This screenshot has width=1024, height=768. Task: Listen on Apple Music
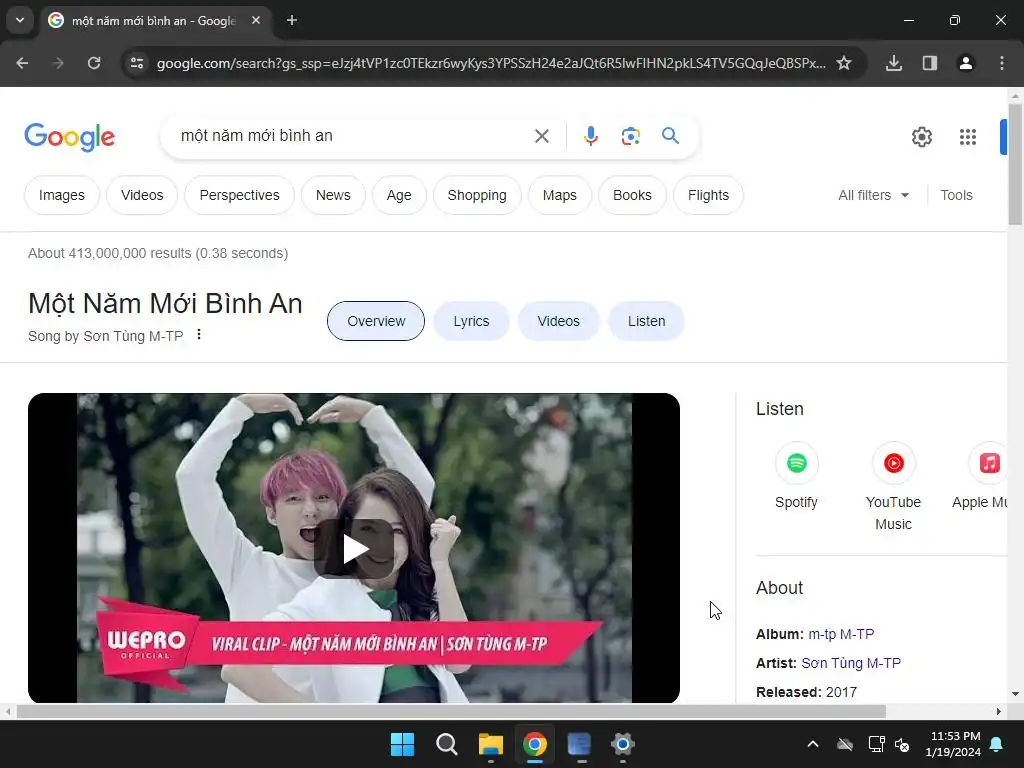tap(980, 477)
